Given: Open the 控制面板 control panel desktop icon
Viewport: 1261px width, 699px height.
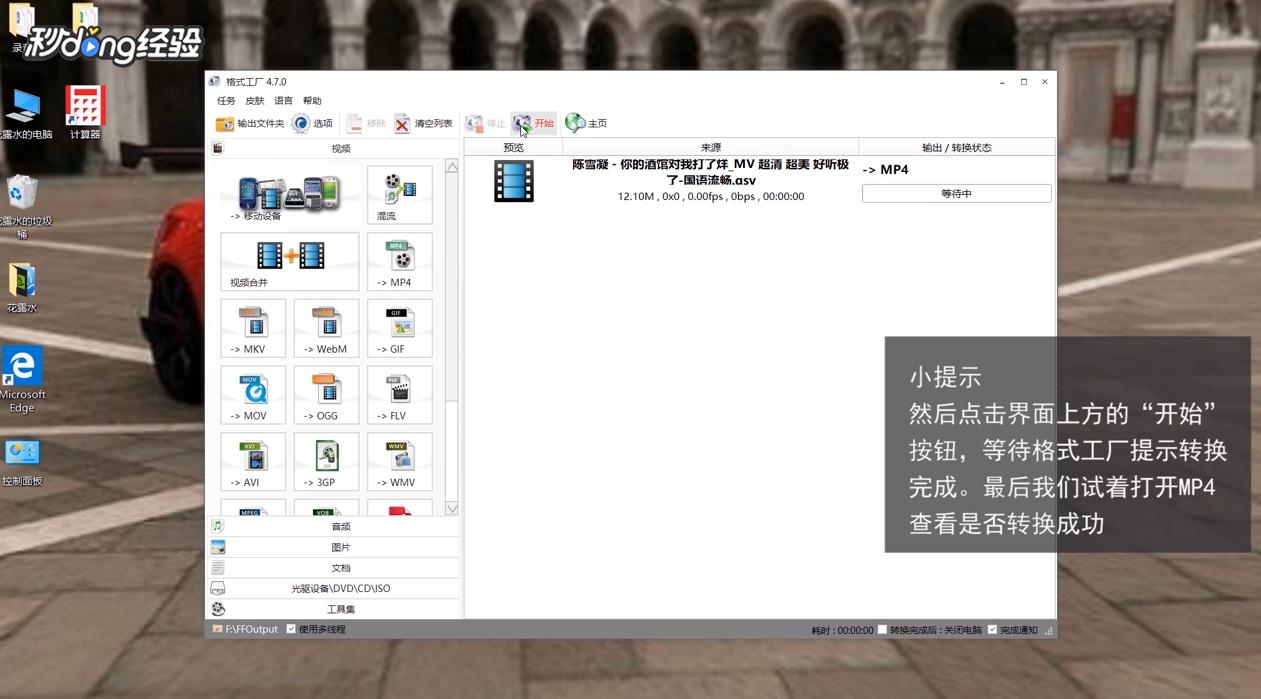Looking at the screenshot, I should [22, 463].
